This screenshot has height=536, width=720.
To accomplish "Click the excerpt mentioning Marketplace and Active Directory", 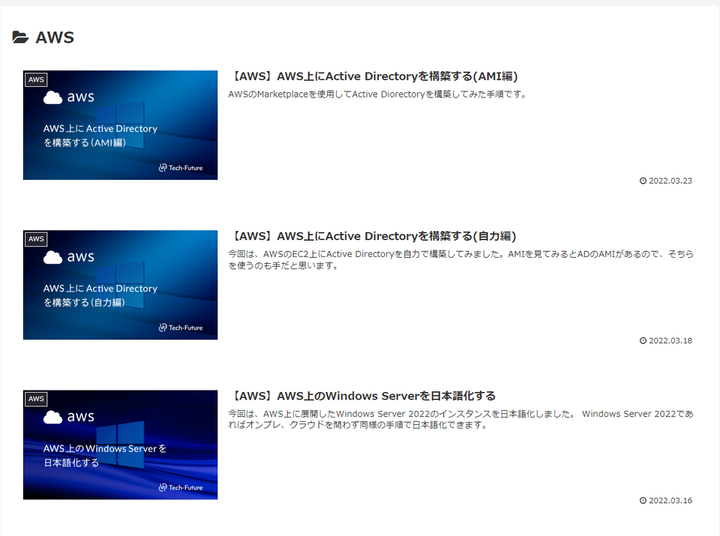I will tap(377, 95).
